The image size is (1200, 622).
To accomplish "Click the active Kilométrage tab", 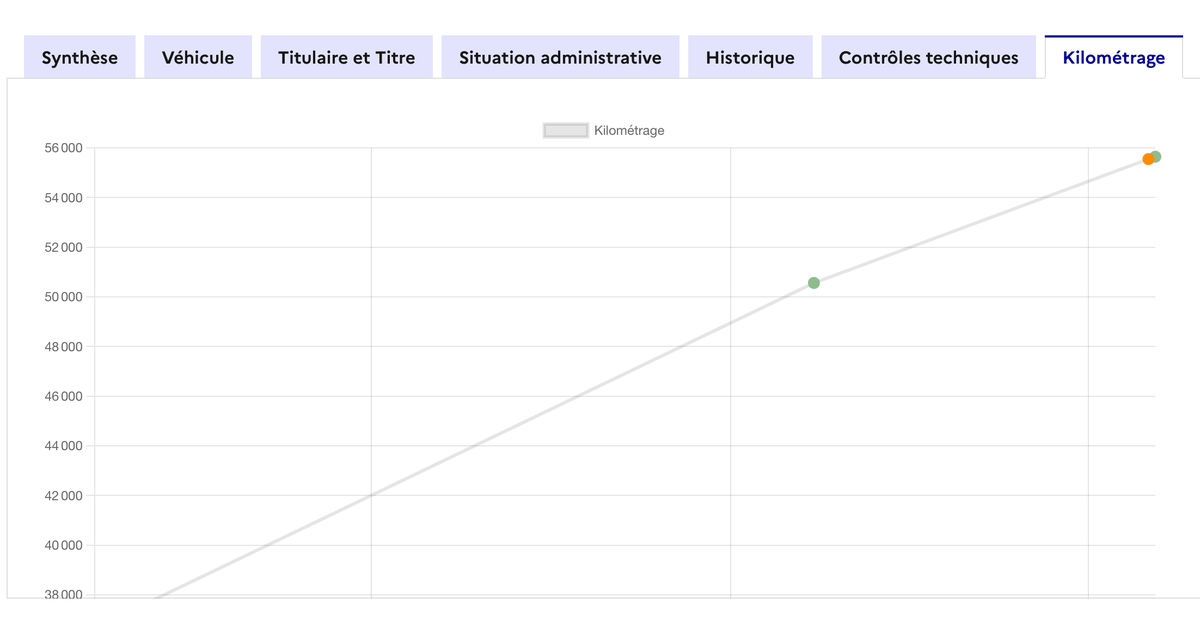I will coord(1113,58).
